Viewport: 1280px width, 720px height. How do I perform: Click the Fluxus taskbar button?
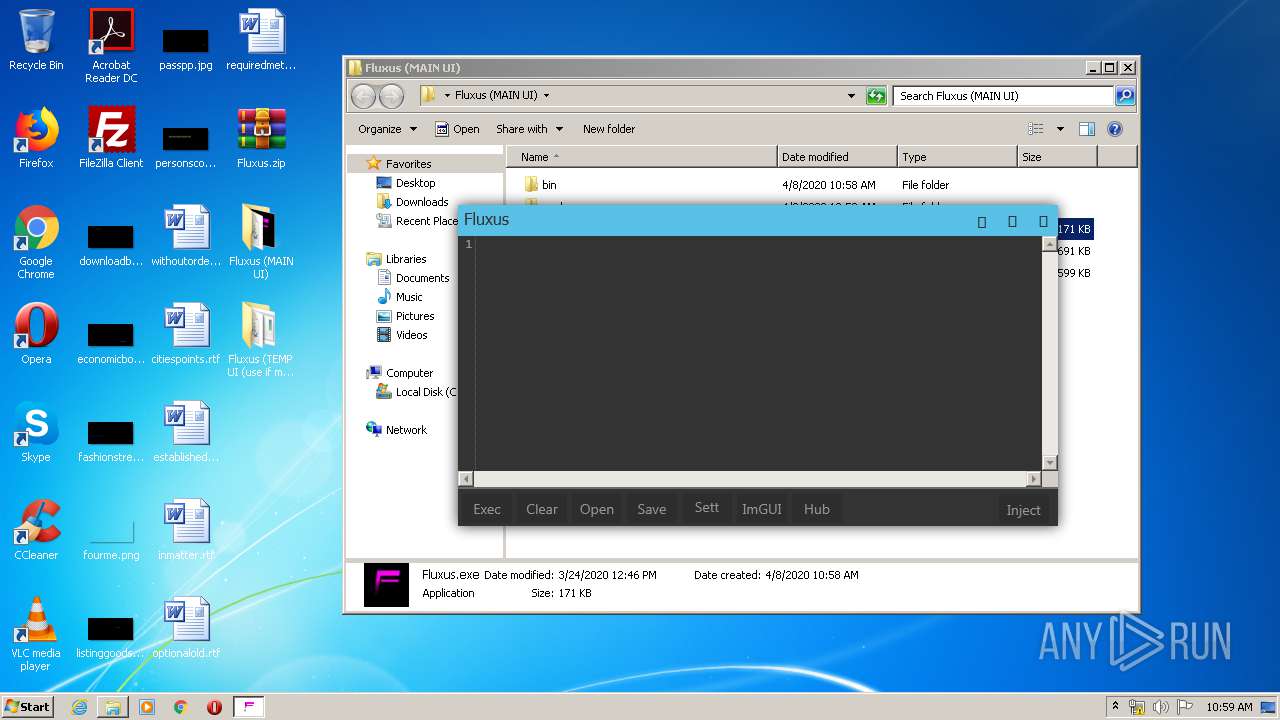click(249, 707)
